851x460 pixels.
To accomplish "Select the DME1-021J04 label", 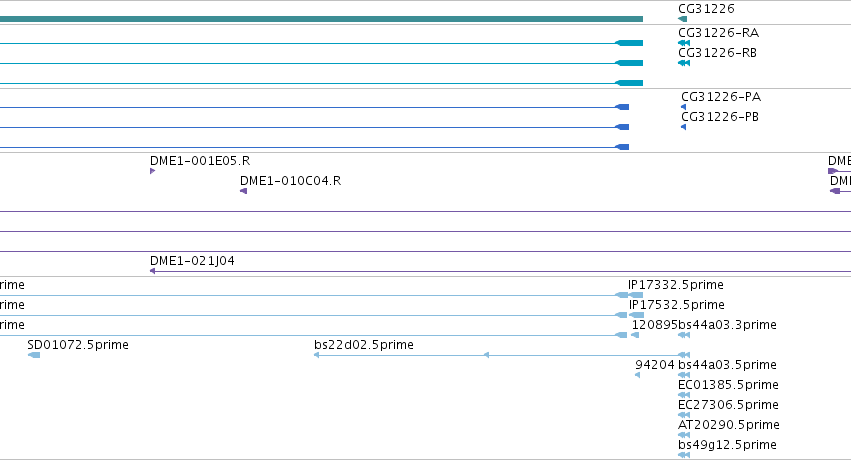I will [x=192, y=260].
